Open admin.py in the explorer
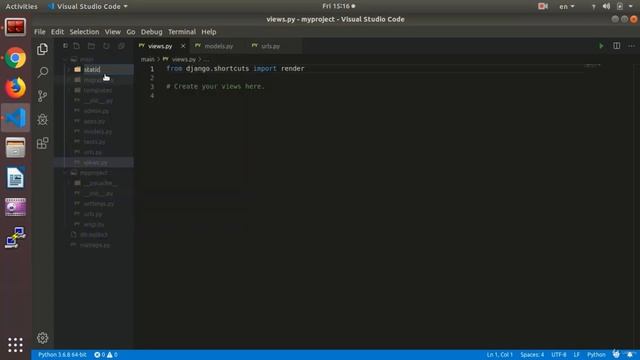Viewport: 640px width, 360px height. [96, 111]
